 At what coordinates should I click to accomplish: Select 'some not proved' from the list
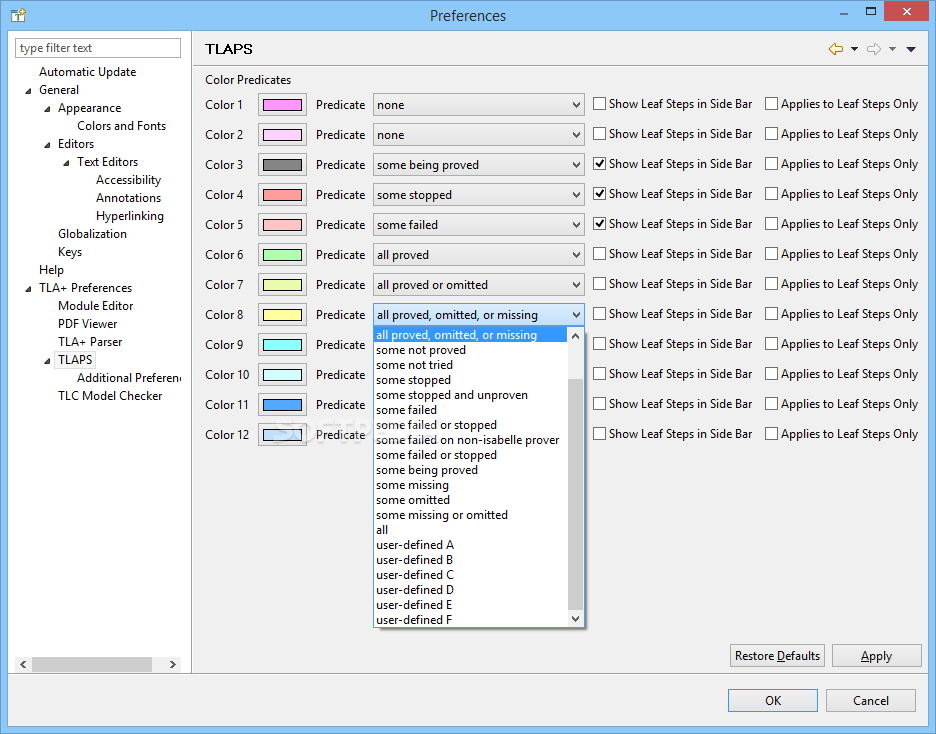[470, 350]
